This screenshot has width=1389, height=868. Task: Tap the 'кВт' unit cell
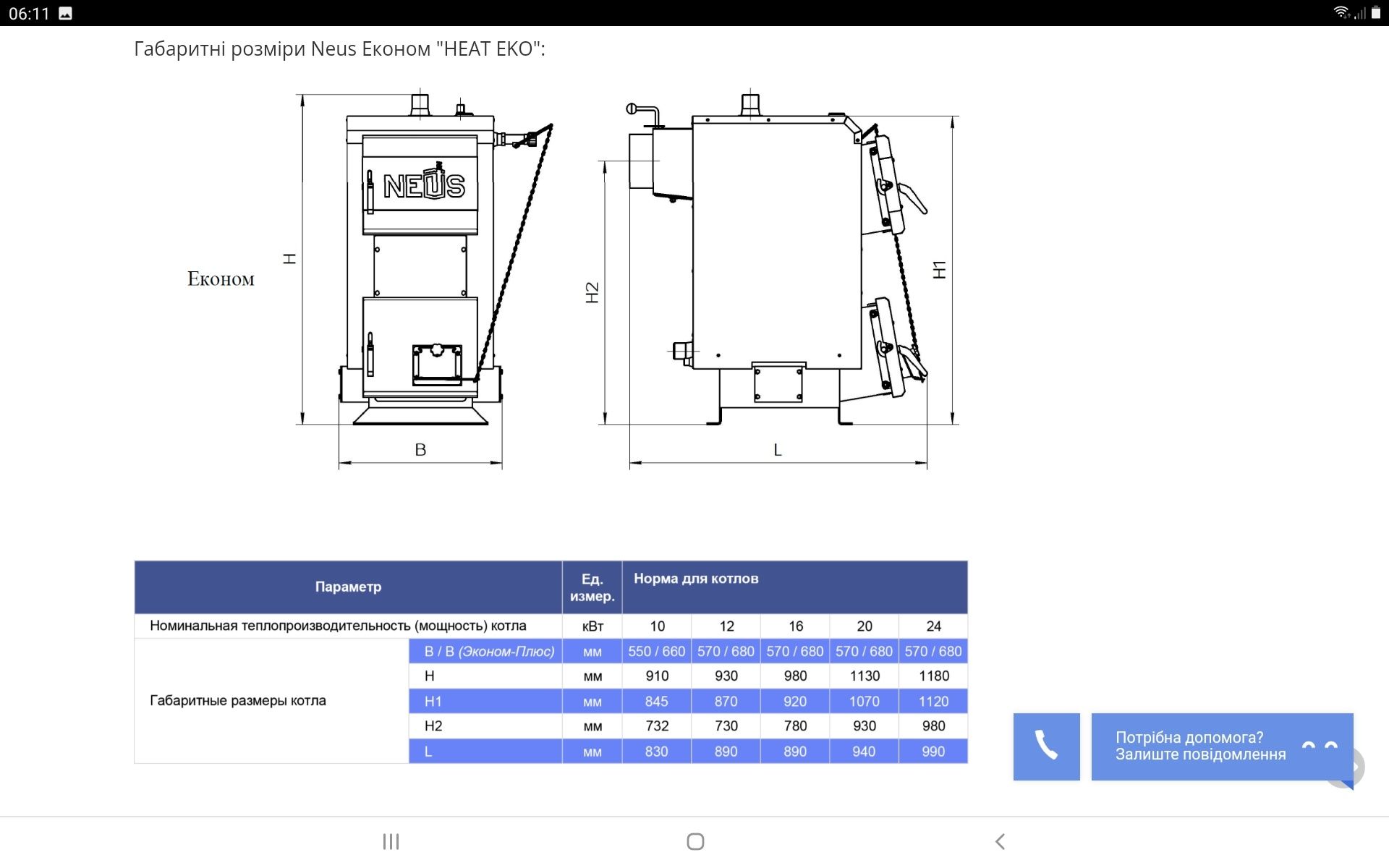click(592, 626)
